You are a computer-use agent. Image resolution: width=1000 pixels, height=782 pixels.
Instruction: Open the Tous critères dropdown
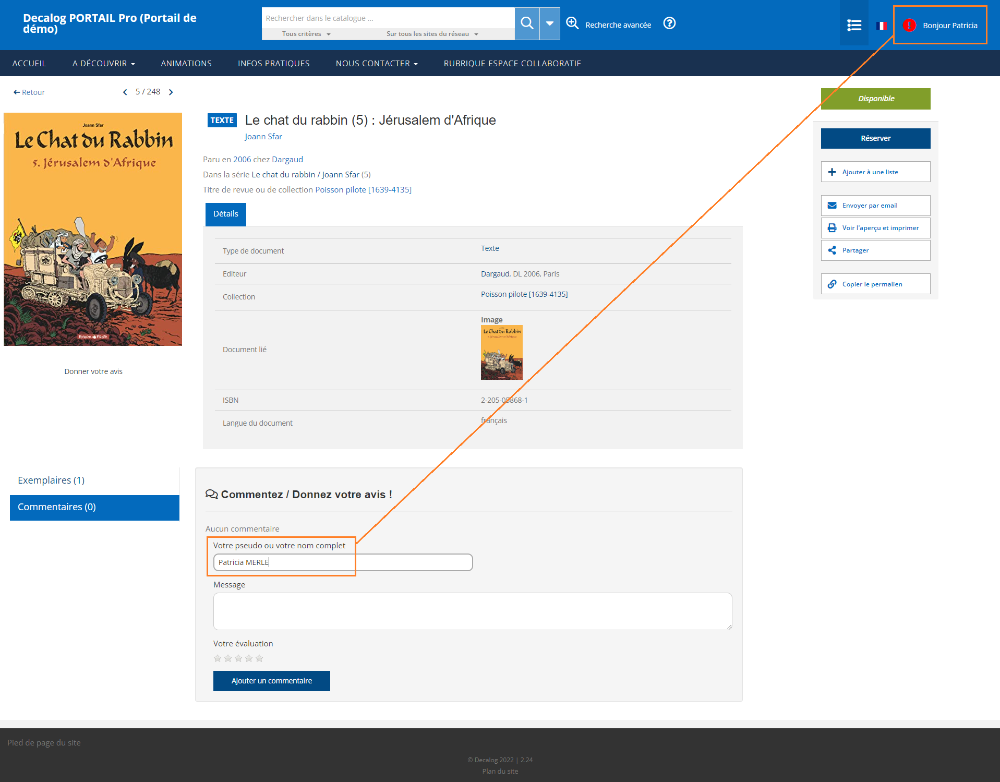tap(307, 34)
